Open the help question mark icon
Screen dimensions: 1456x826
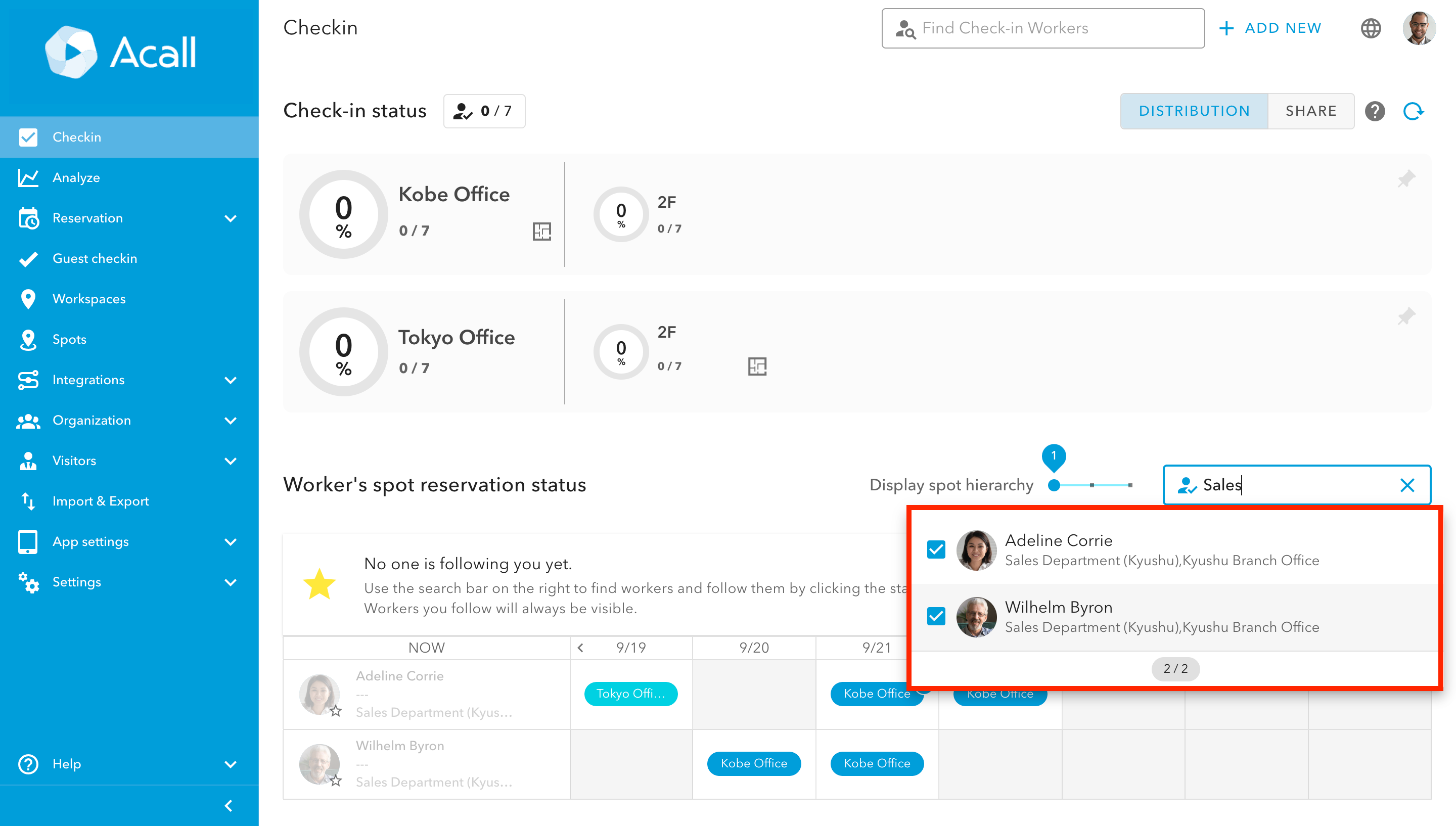click(1374, 111)
